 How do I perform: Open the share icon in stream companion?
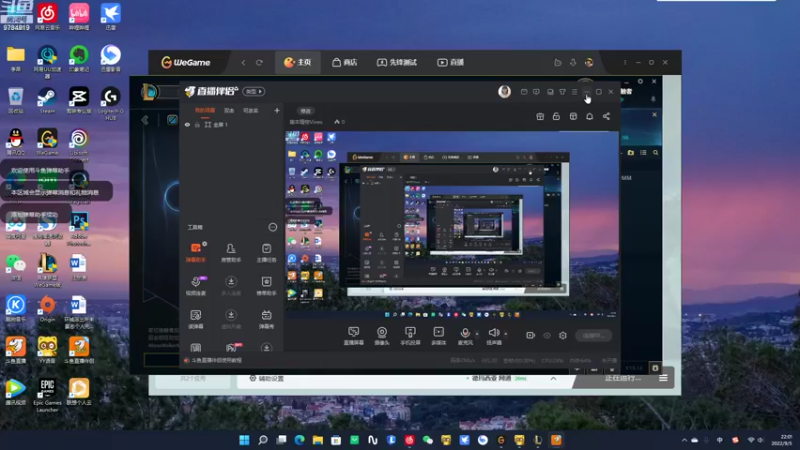coord(606,116)
